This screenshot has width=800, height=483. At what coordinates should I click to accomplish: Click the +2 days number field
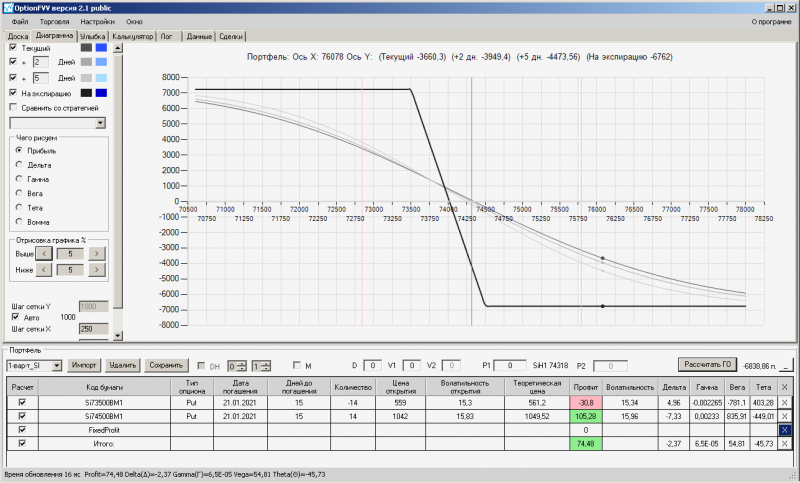tap(40, 62)
